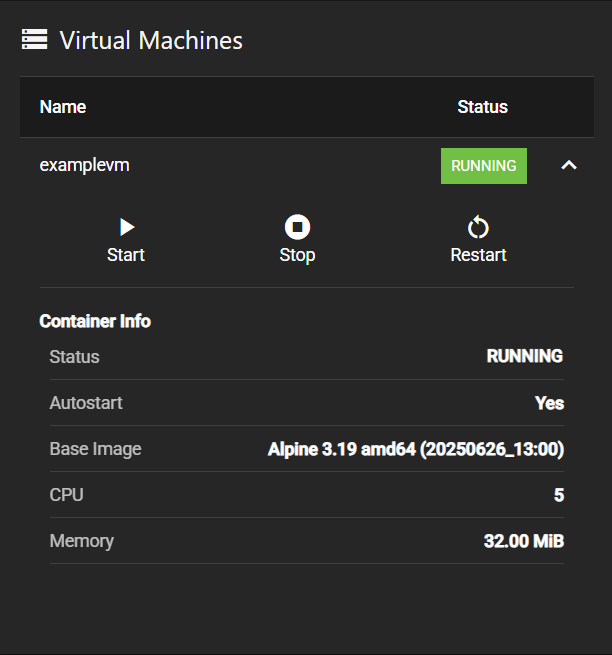
Task: Click the Stop text label
Action: 297,255
